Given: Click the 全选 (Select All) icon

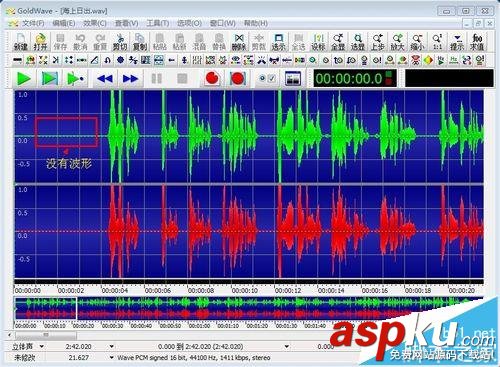Looking at the screenshot, I should click(298, 42).
